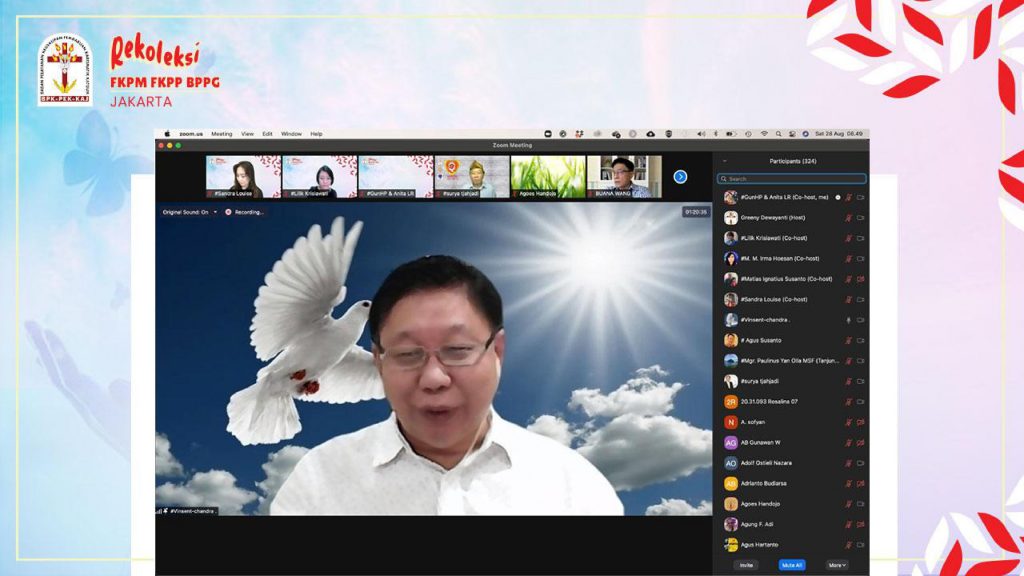This screenshot has height=576, width=1024.
Task: Toggle mute for Sandra Louise in participants
Action: [x=849, y=299]
